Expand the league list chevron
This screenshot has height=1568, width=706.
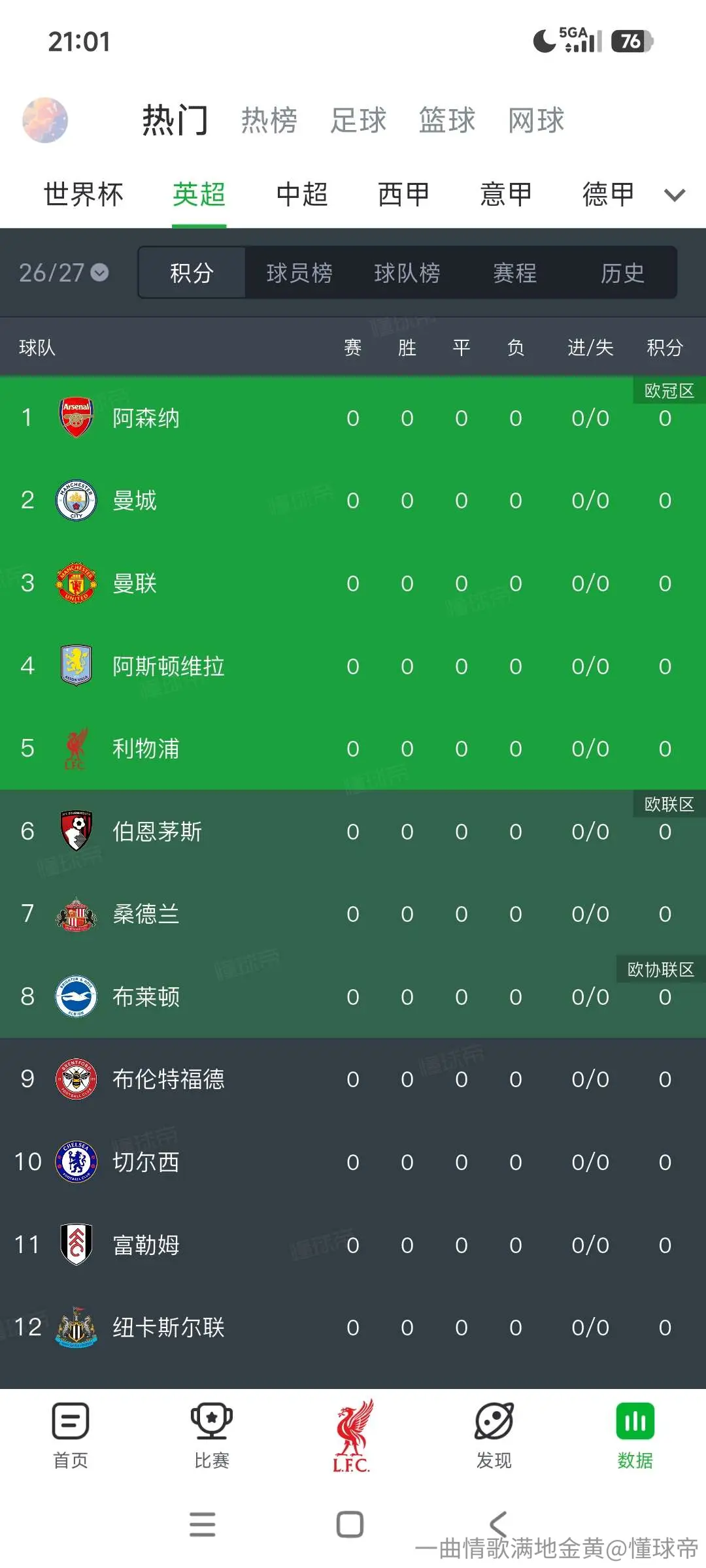coord(675,195)
